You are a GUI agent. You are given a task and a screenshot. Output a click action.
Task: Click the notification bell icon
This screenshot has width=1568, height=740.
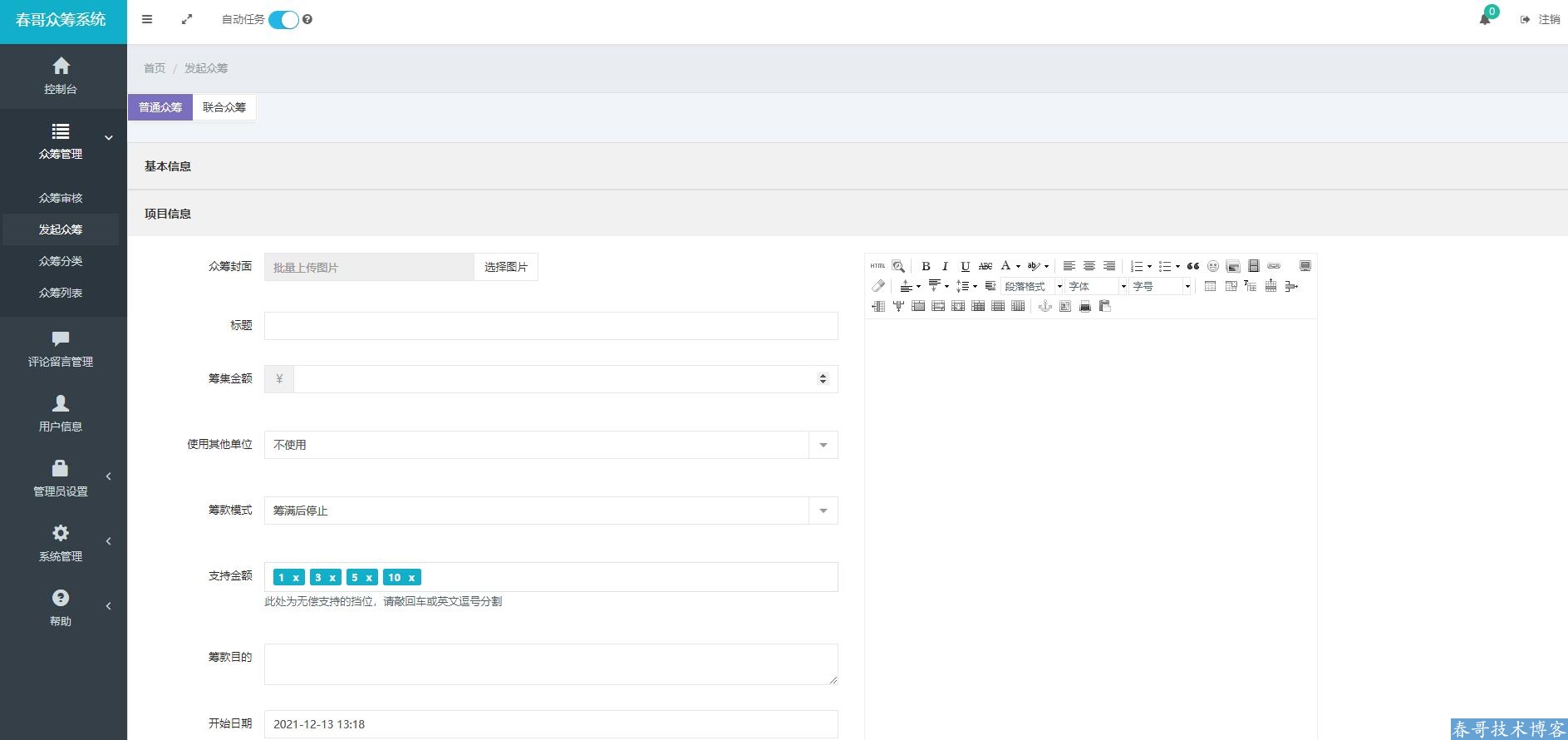tap(1485, 19)
